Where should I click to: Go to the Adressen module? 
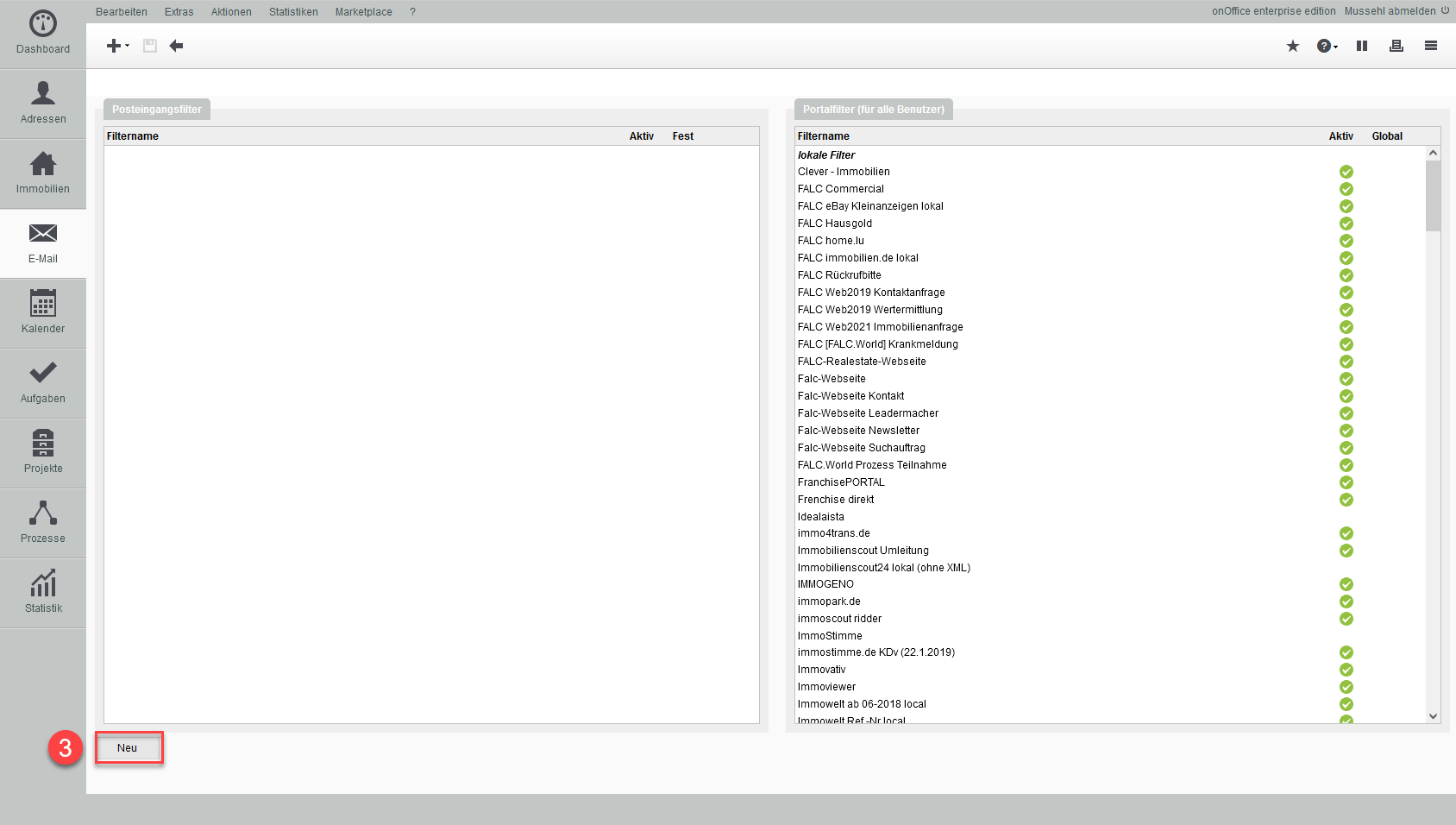click(43, 103)
